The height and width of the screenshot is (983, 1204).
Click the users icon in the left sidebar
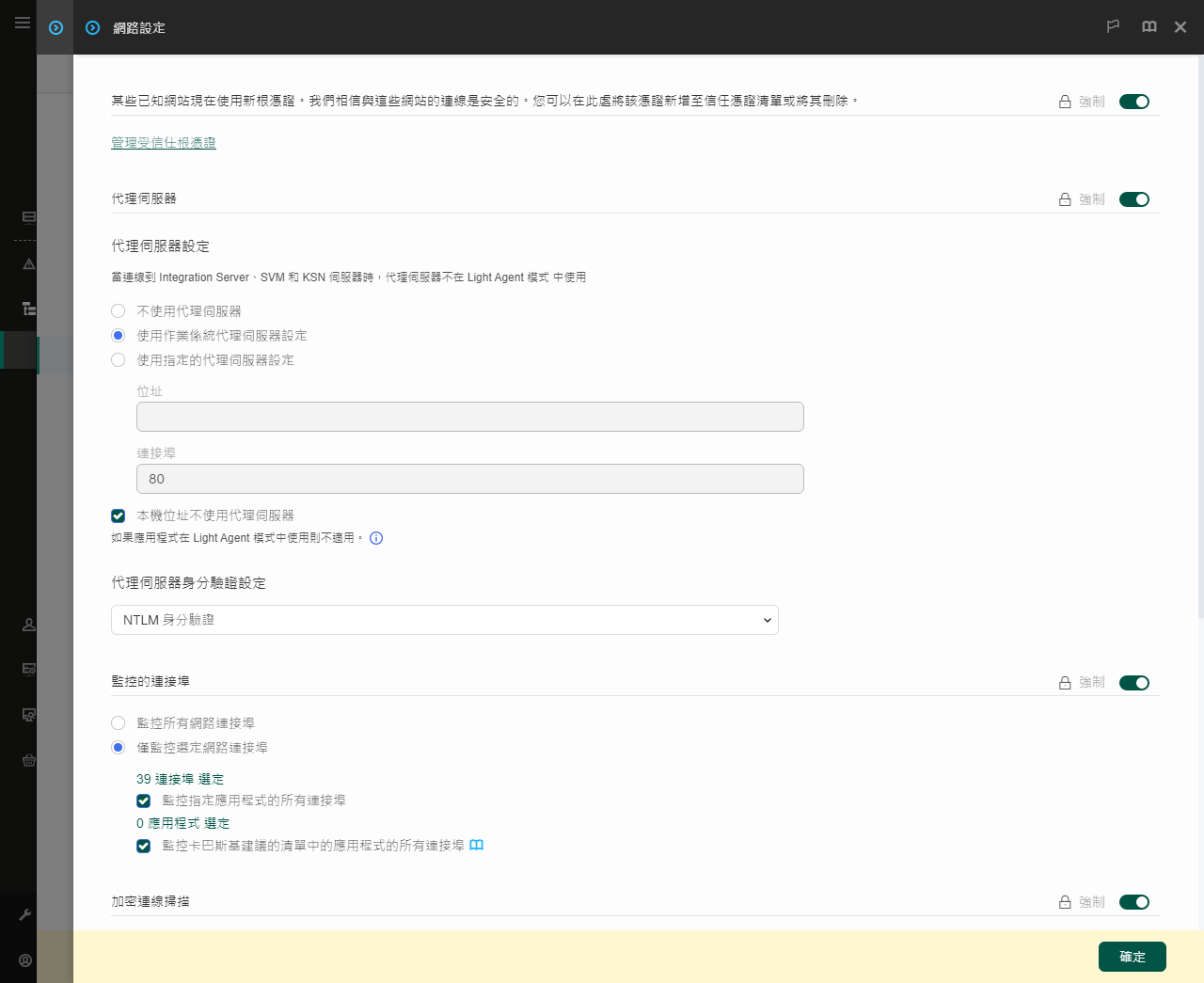[28, 624]
